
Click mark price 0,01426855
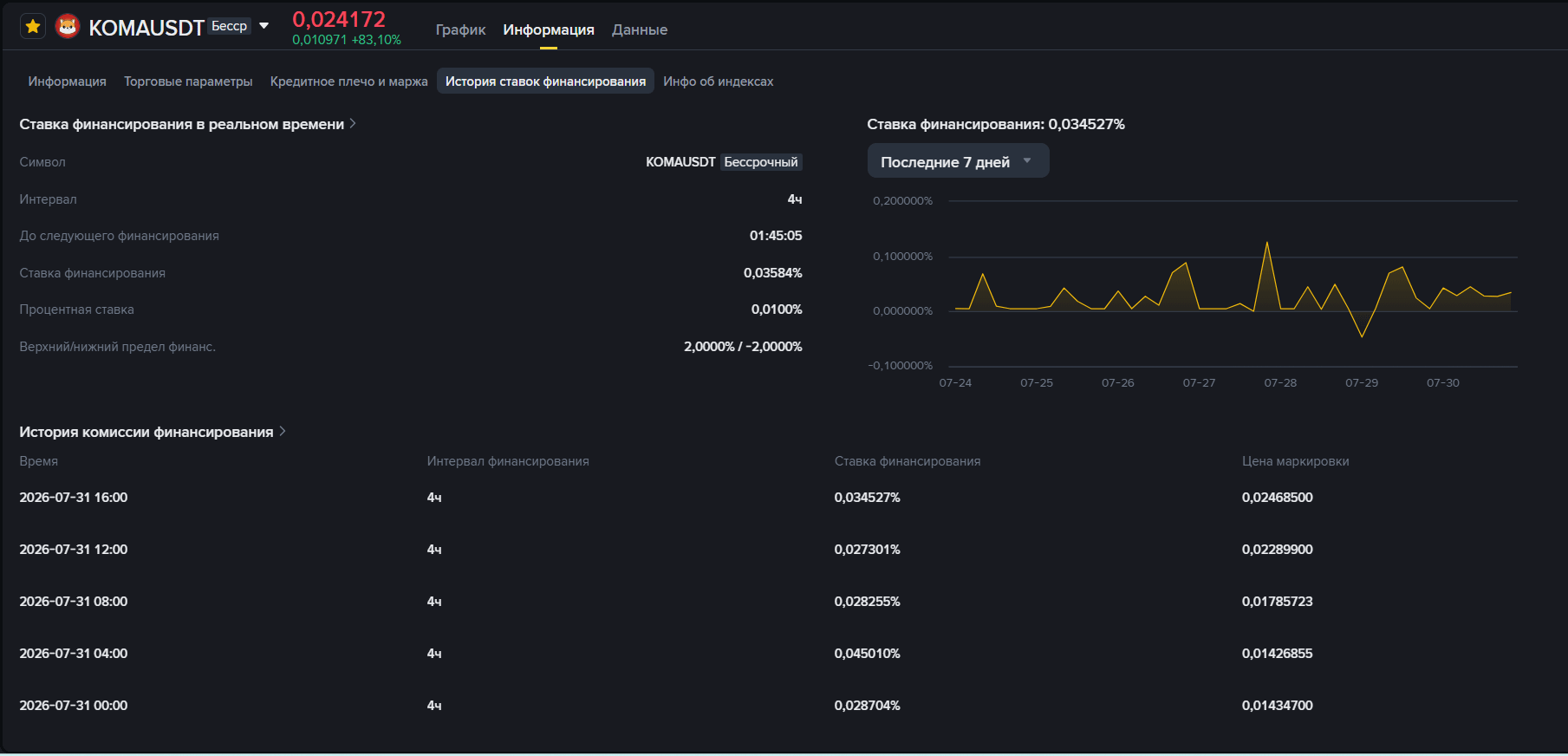1277,654
